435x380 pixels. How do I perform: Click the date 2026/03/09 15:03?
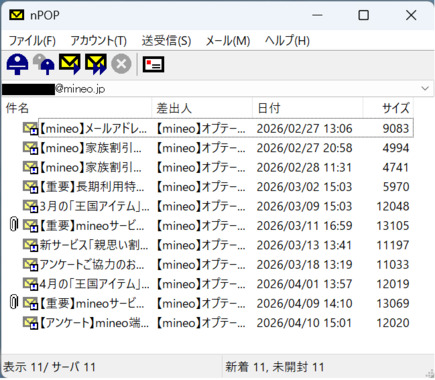pos(304,206)
